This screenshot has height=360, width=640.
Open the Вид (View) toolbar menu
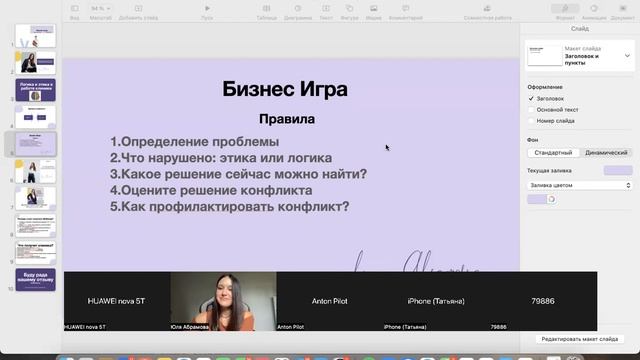75,9
